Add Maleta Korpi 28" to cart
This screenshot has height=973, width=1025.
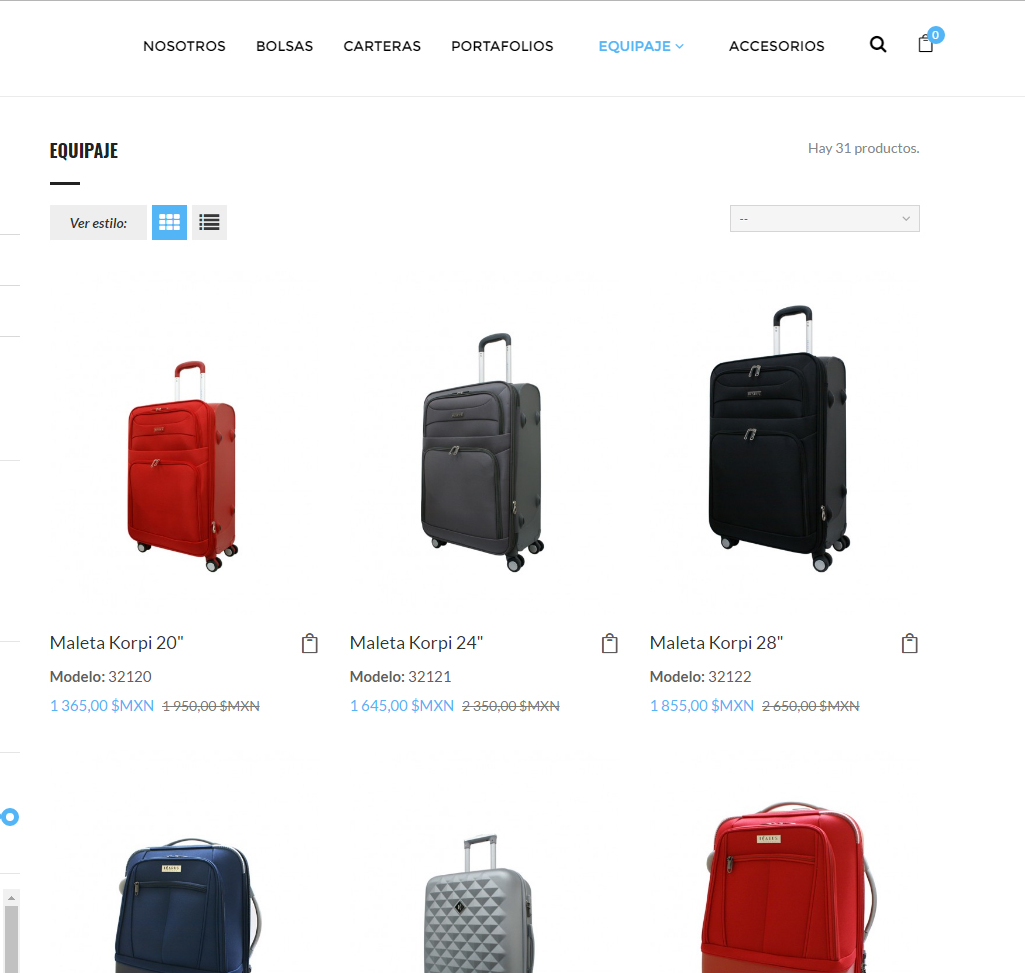(x=909, y=643)
